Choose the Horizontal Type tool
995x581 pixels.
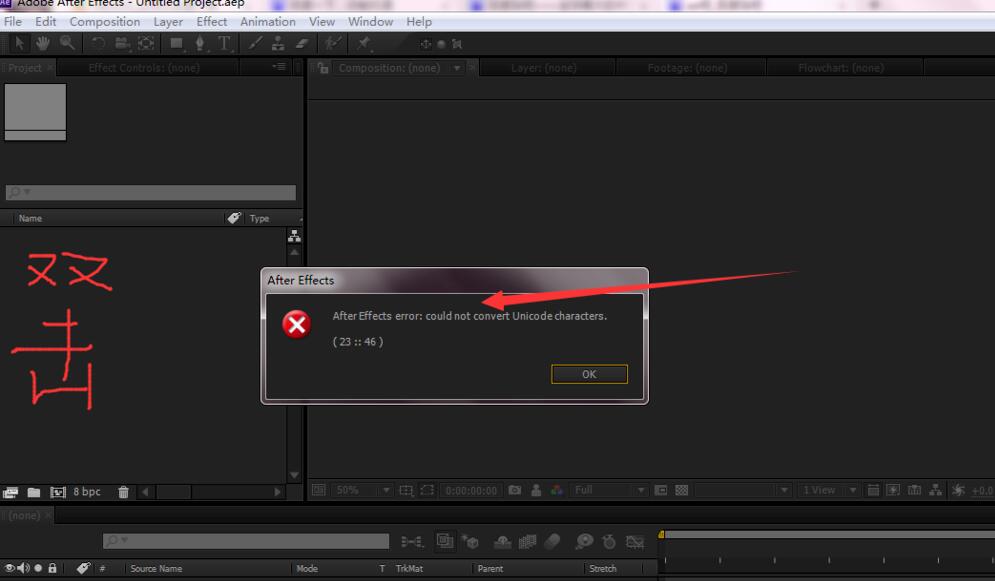[224, 43]
